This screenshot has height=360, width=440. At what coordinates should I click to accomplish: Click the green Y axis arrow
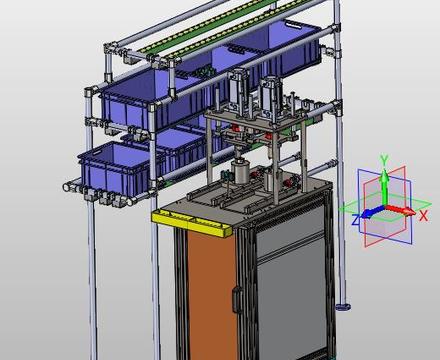click(x=384, y=186)
